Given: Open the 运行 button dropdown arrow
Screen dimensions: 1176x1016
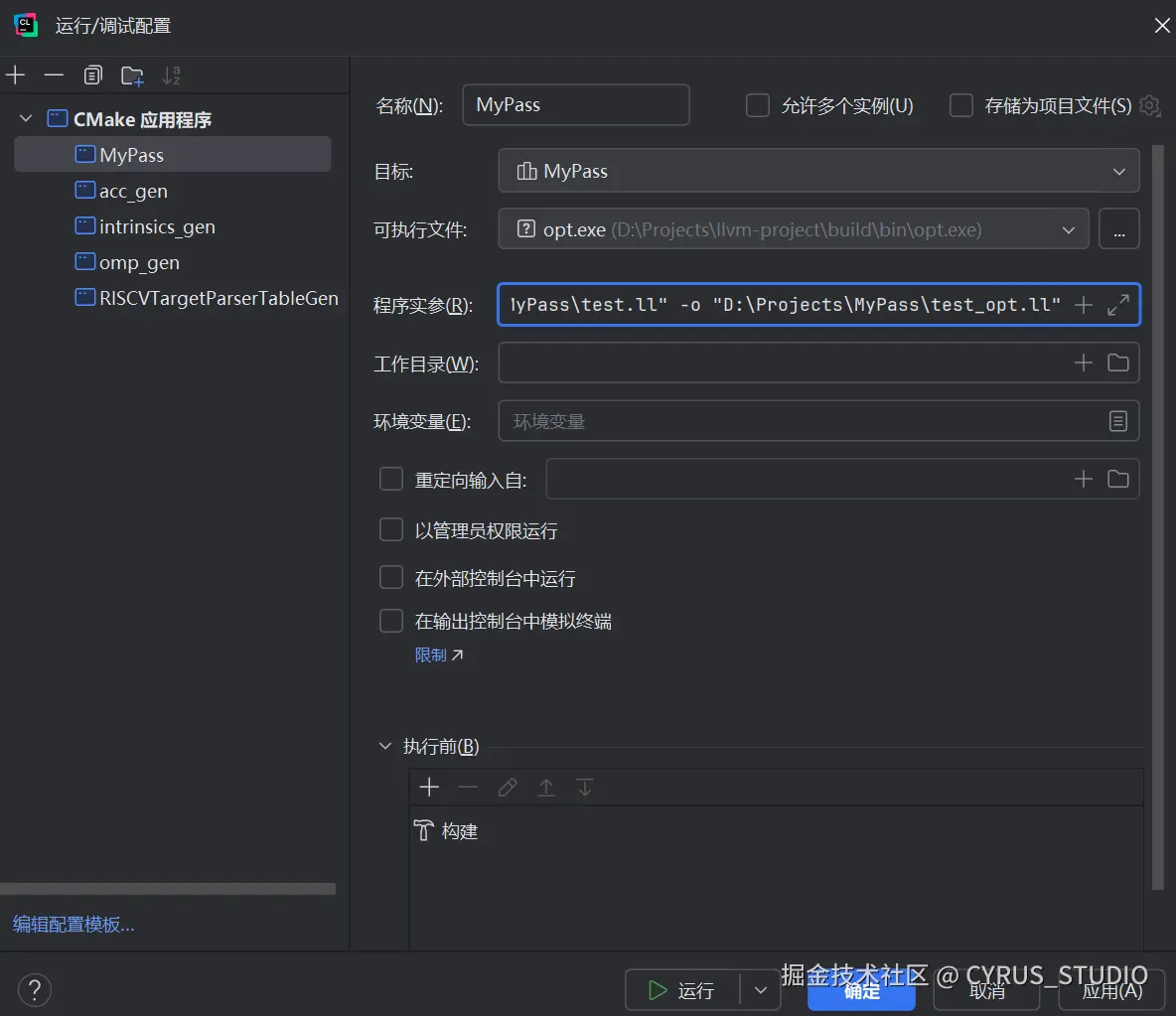Looking at the screenshot, I should (x=761, y=990).
